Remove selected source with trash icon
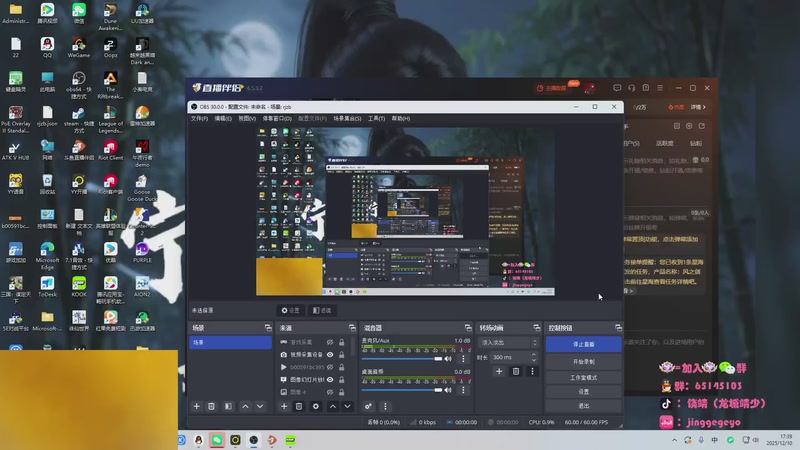The image size is (800, 450). (299, 406)
